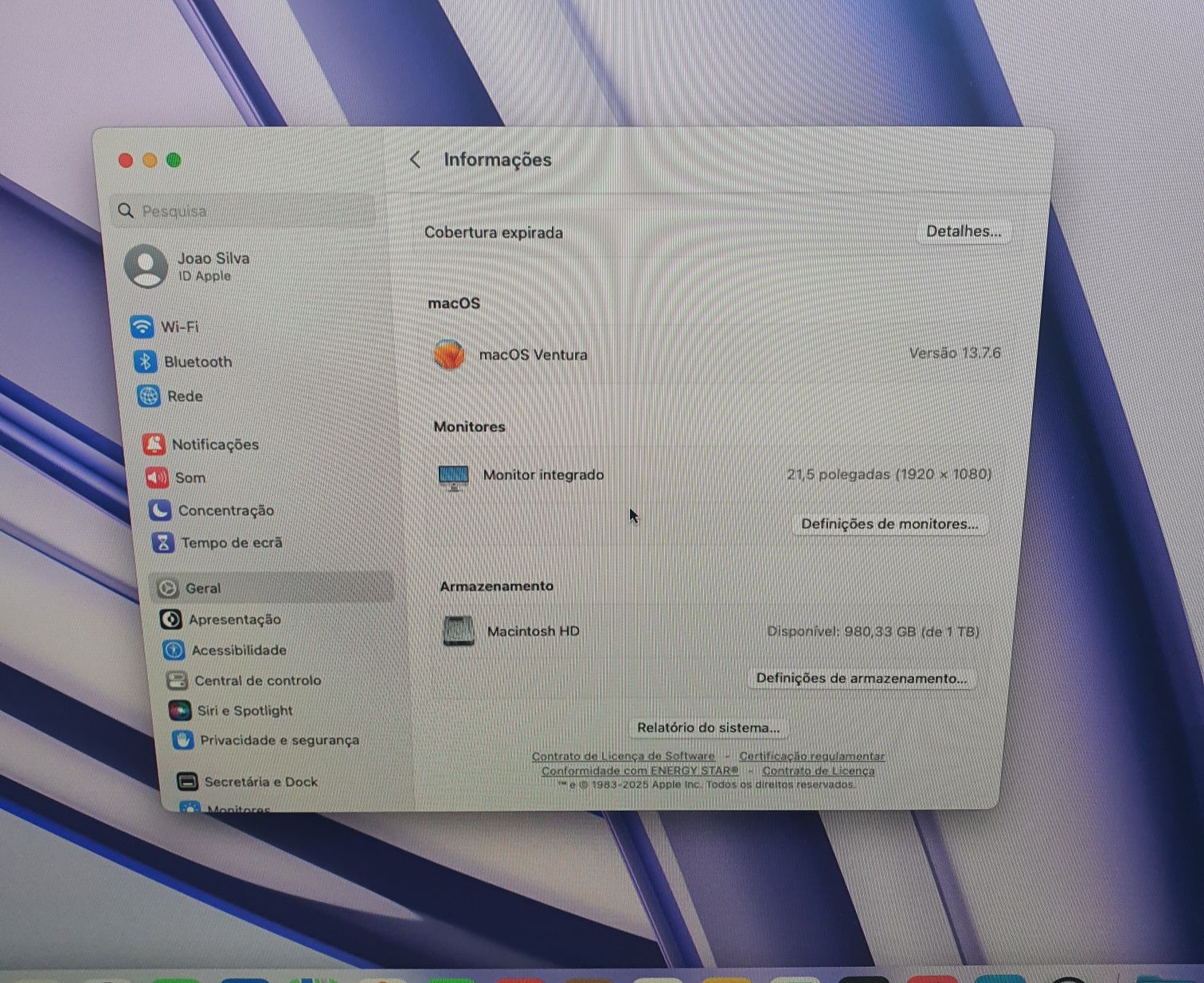Select Siri e Spotlight label

click(245, 711)
